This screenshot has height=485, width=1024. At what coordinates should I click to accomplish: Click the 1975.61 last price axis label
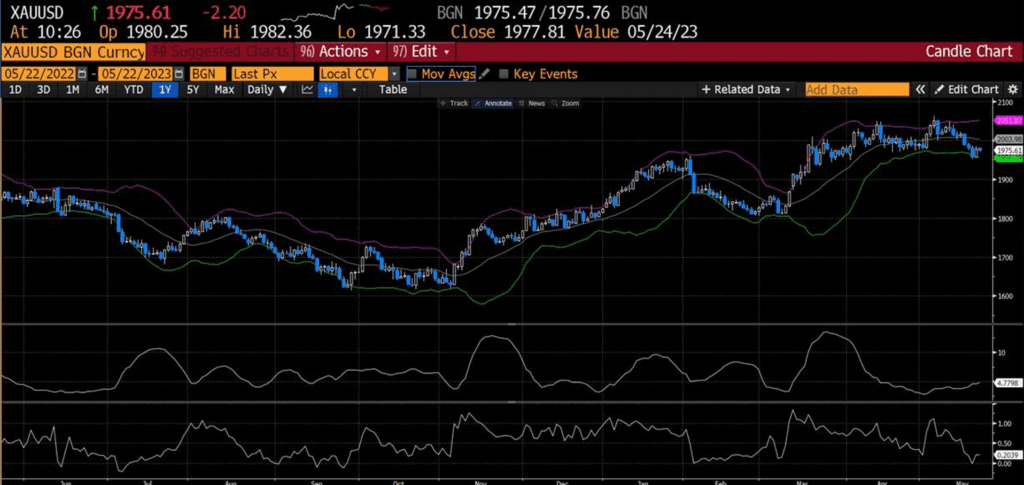(1008, 151)
